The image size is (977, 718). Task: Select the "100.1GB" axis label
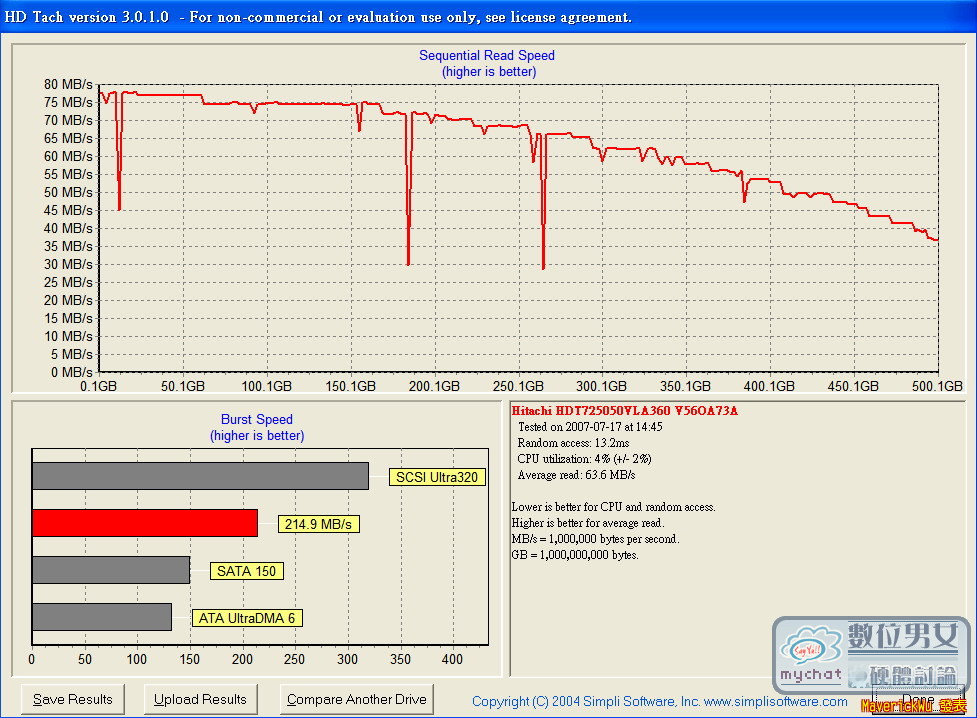pos(267,386)
